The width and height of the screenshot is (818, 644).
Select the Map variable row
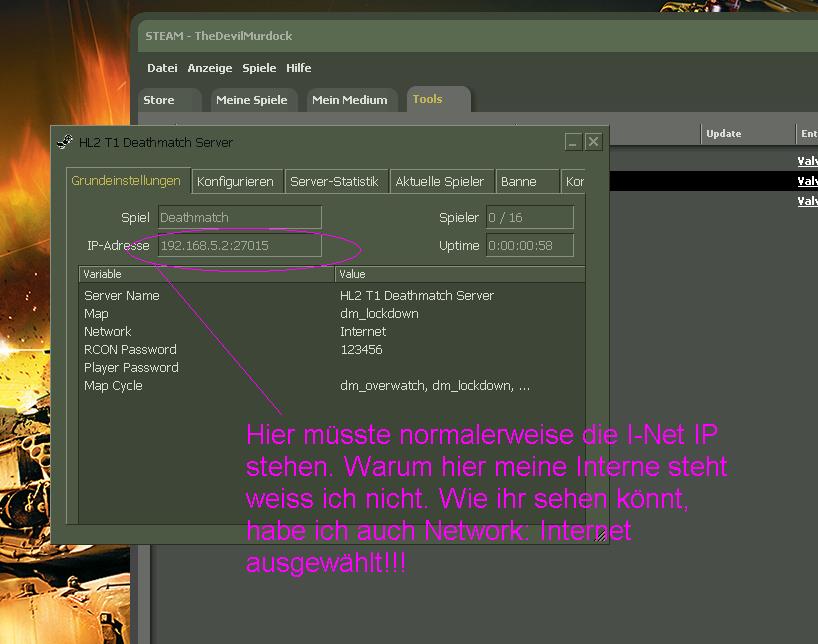pos(332,314)
